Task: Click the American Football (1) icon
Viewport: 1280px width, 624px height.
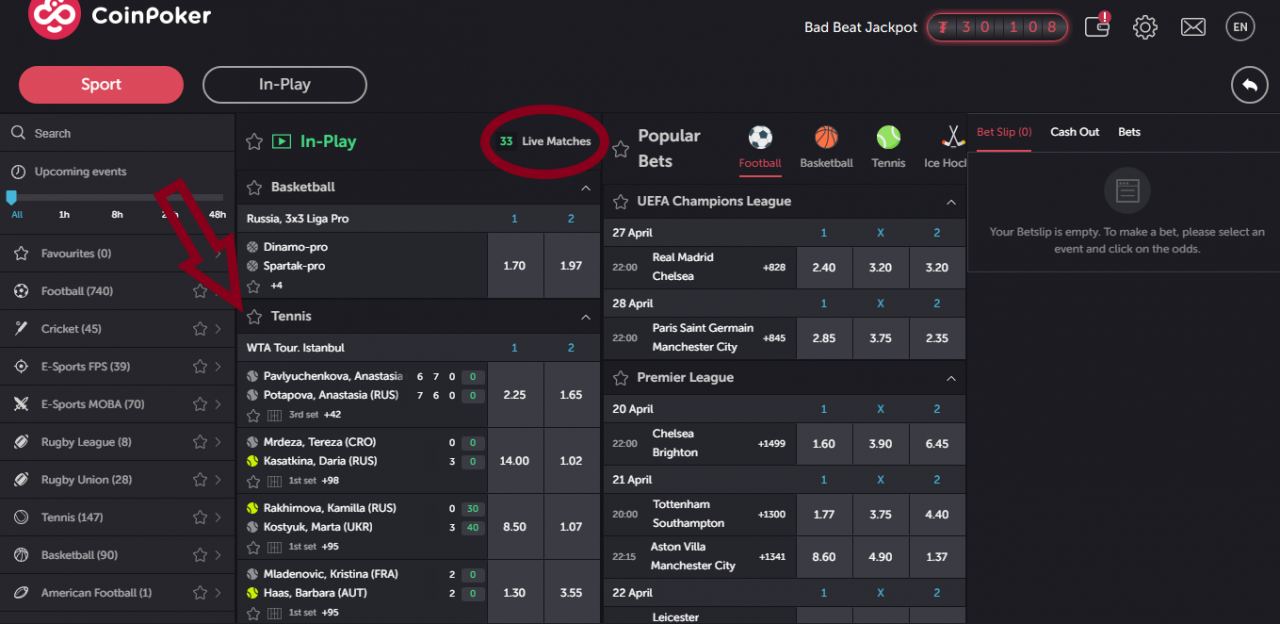Action: [21, 593]
